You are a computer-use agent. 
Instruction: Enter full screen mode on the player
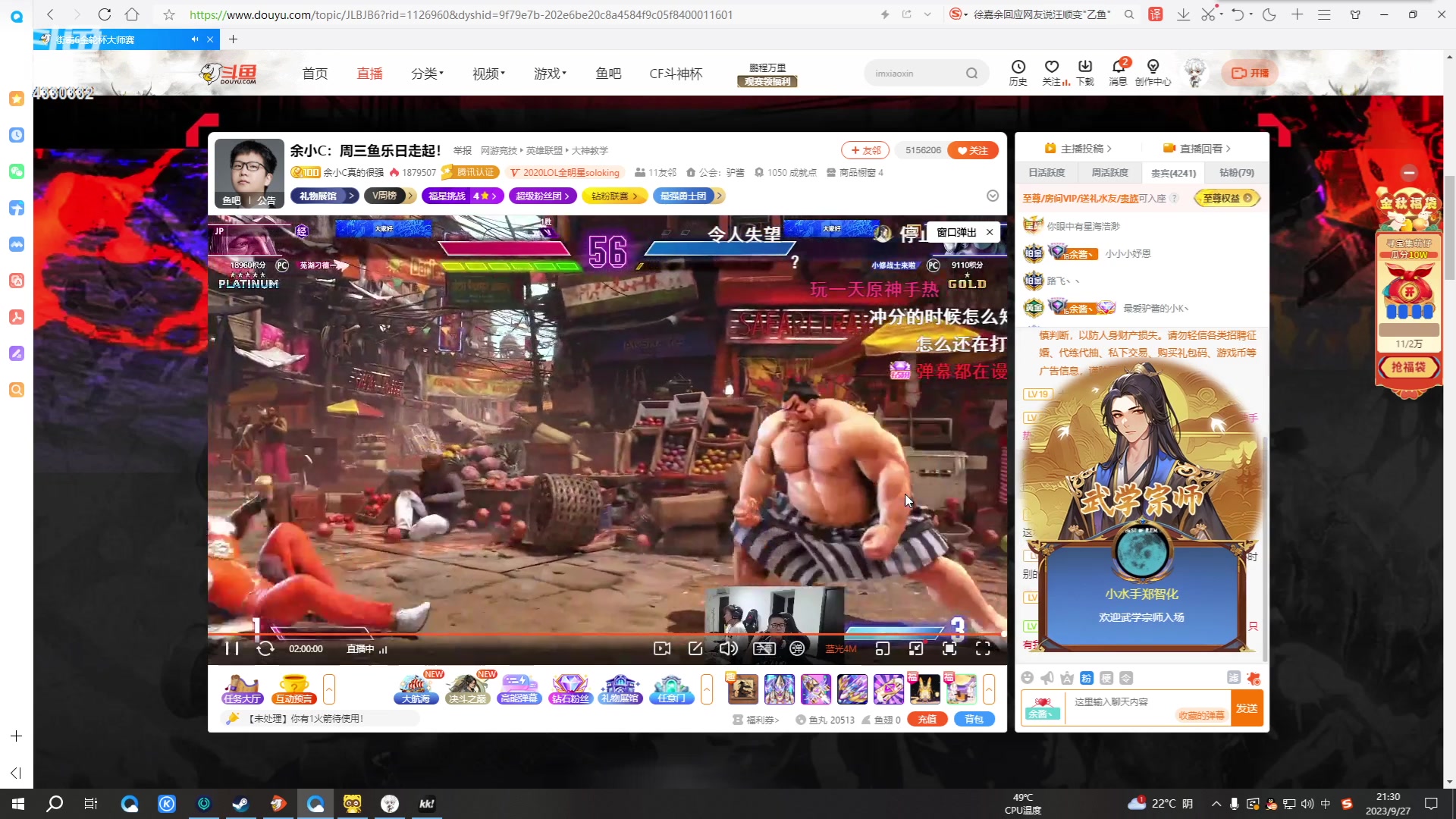(983, 648)
